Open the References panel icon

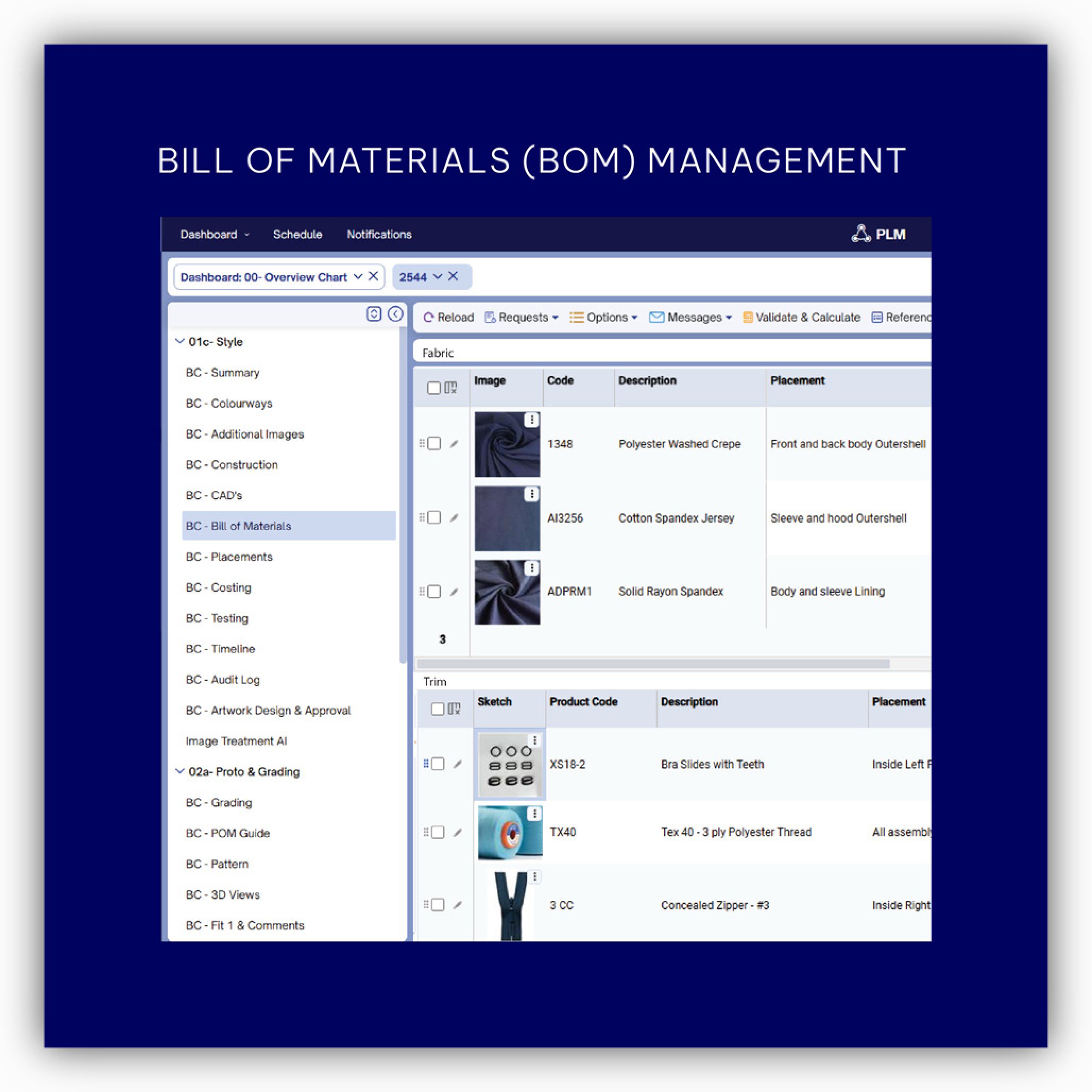click(877, 317)
